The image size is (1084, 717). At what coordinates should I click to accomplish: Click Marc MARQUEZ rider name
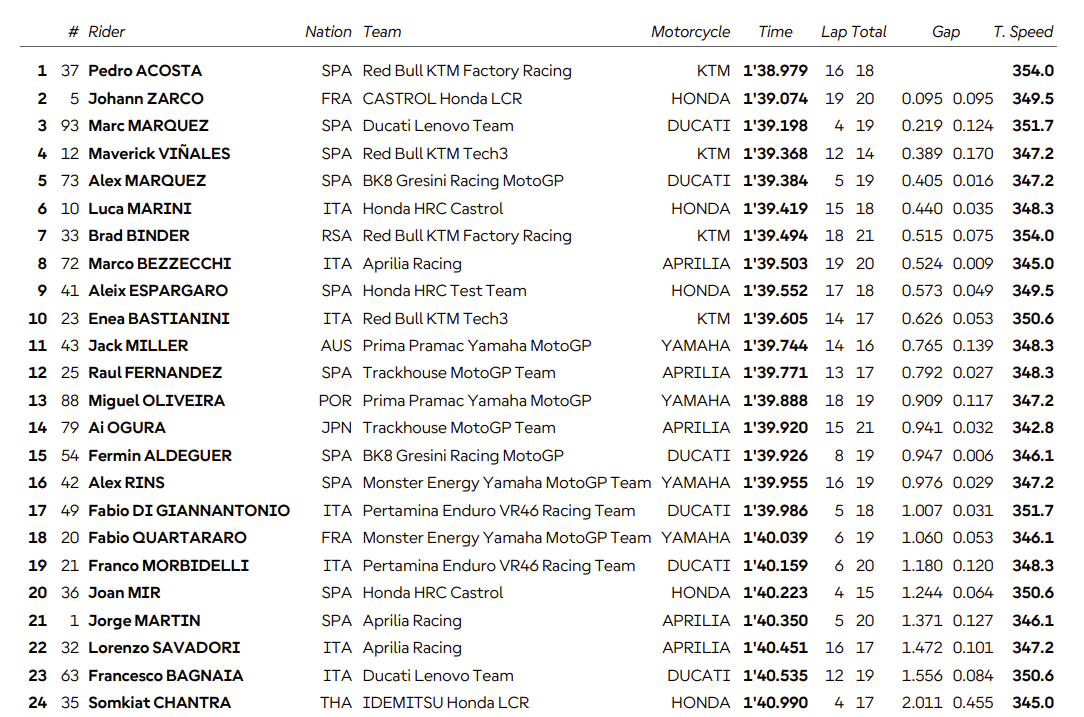[x=148, y=126]
